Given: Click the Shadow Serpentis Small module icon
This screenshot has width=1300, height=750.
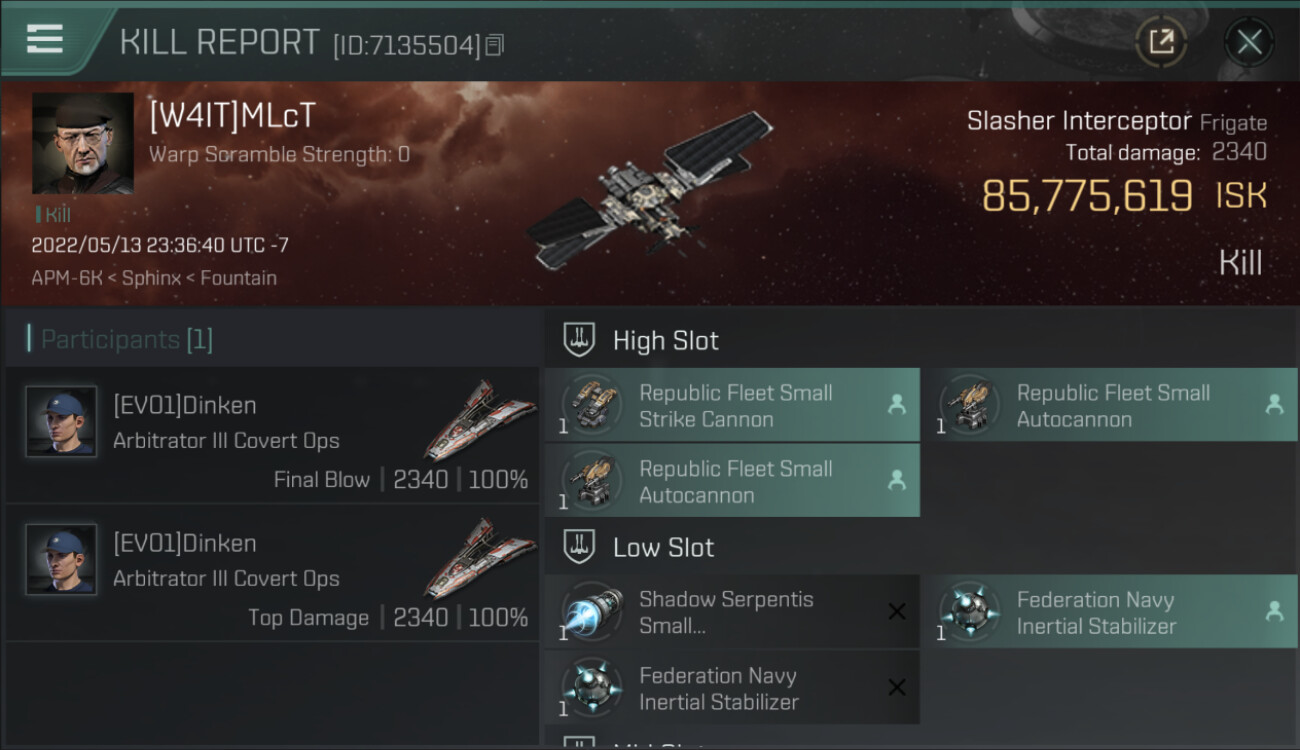Looking at the screenshot, I should coord(592,612).
